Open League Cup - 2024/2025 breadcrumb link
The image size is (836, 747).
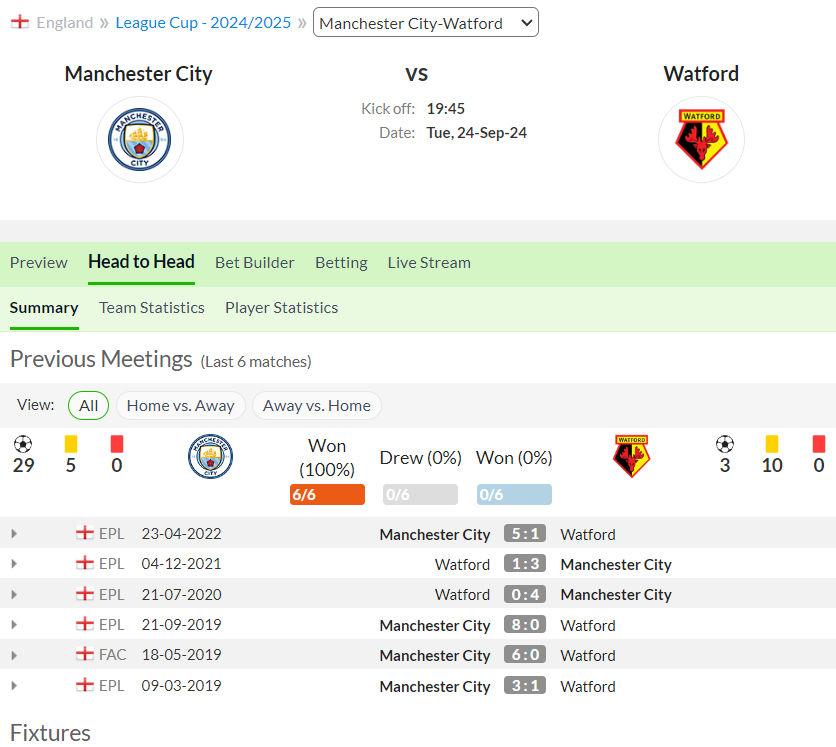[203, 23]
